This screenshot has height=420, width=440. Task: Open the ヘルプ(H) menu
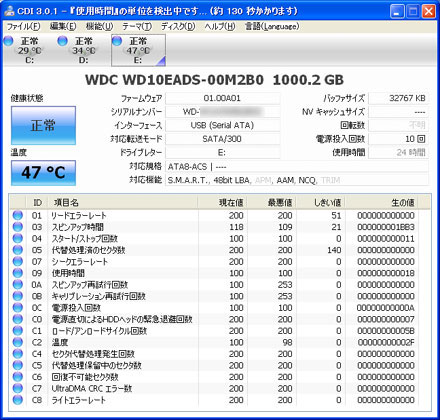point(220,26)
